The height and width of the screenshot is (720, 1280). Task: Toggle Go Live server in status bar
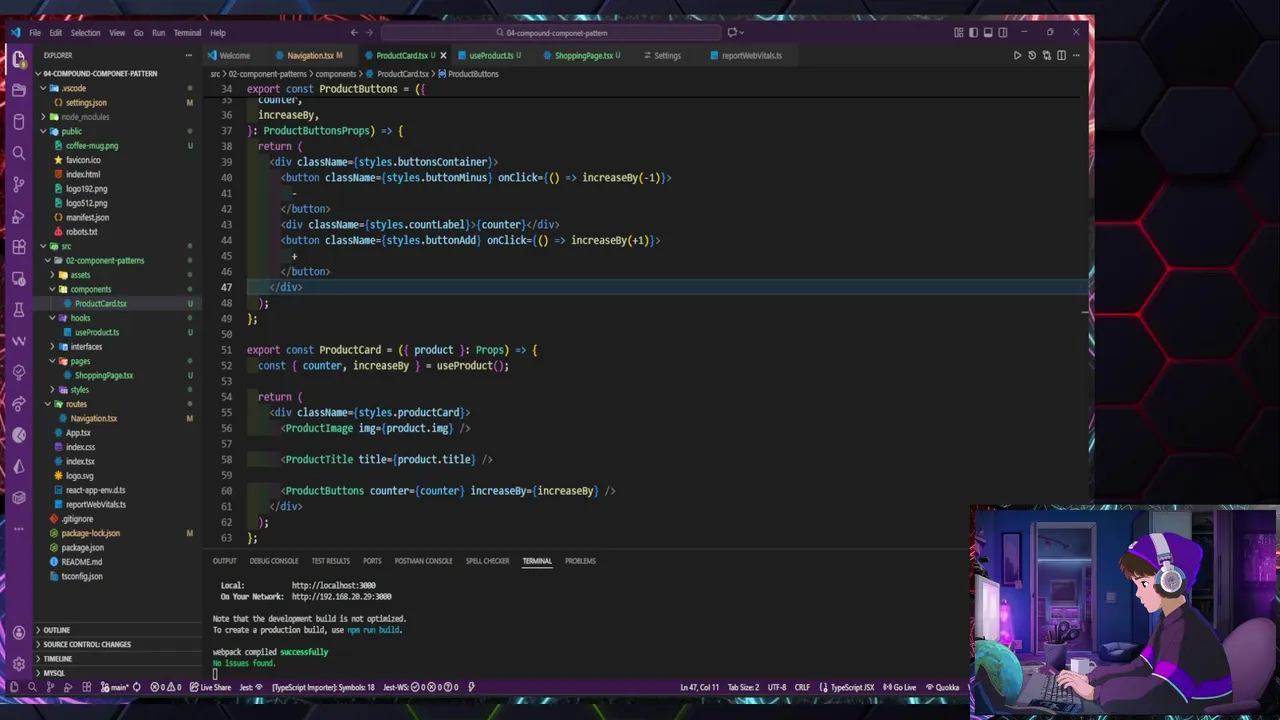(900, 687)
